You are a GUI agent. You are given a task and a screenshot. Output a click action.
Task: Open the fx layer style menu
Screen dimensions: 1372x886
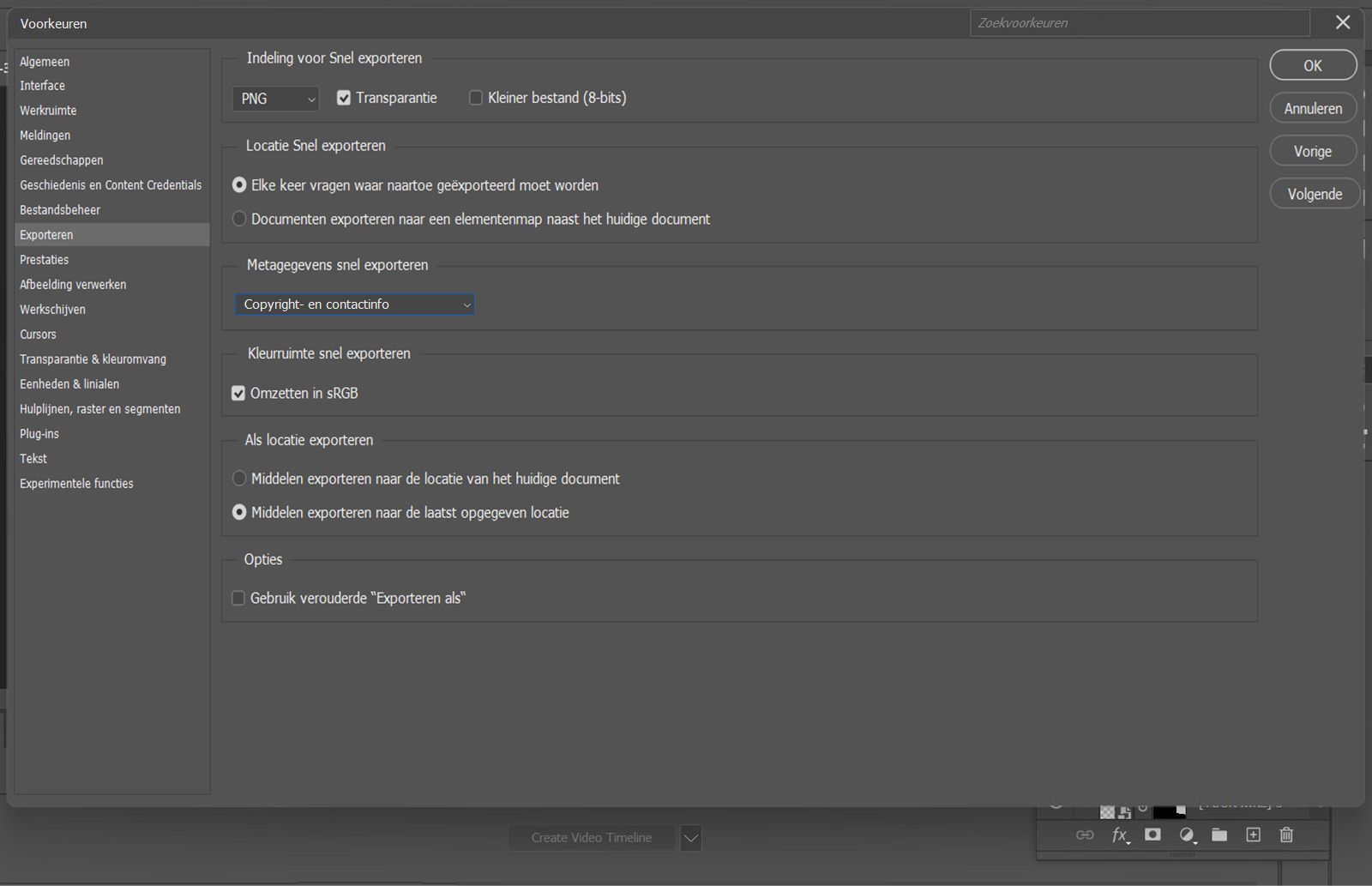pos(1121,835)
